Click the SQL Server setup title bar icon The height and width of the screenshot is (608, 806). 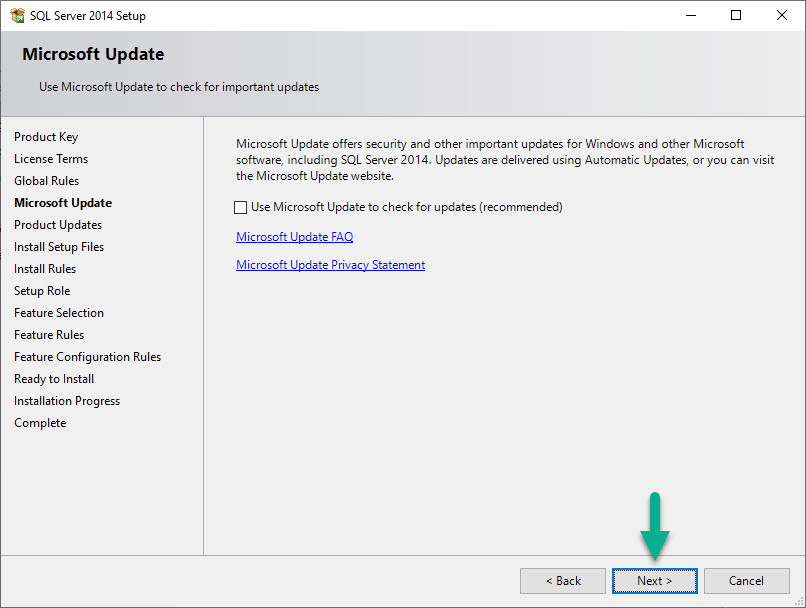point(17,15)
